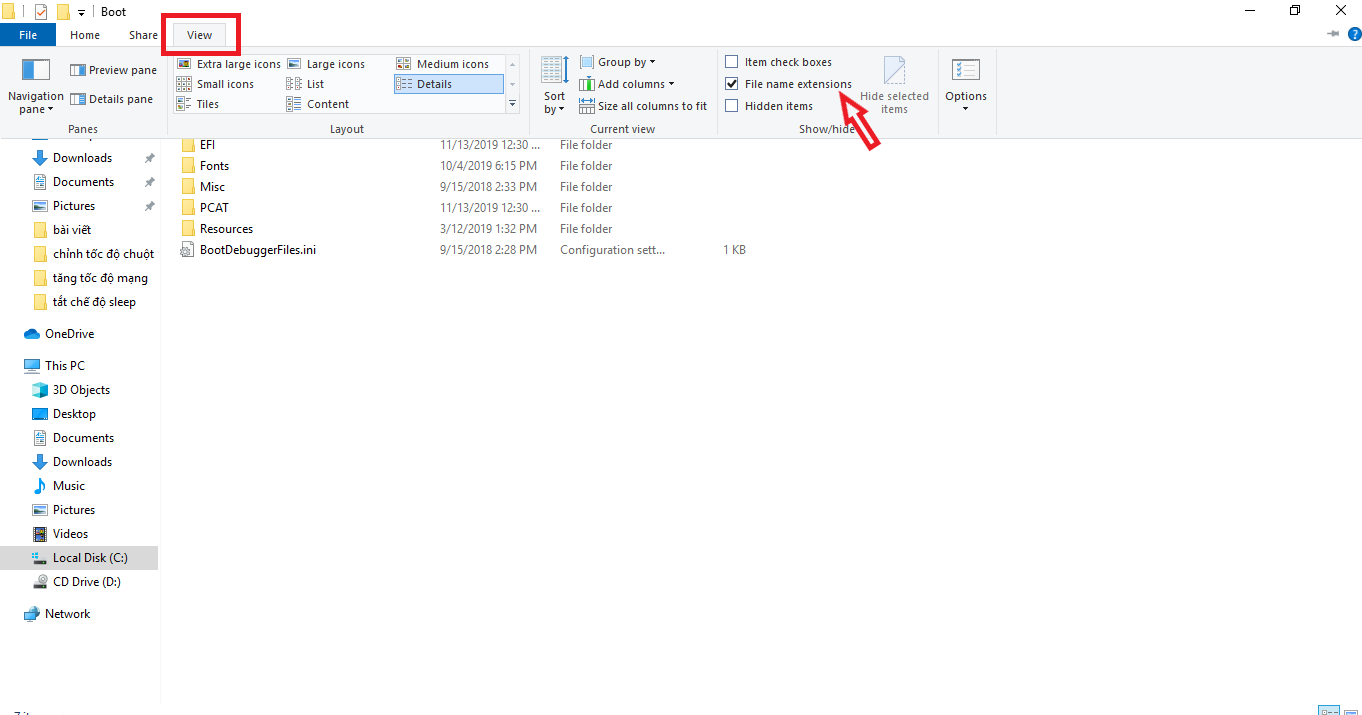The width and height of the screenshot is (1362, 715).
Task: Click the New folder icon in title bar
Action: click(x=63, y=12)
